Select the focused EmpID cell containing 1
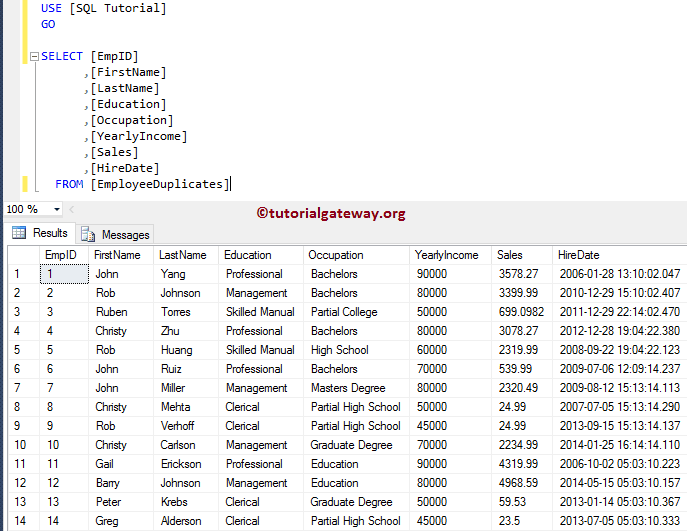 click(x=64, y=274)
